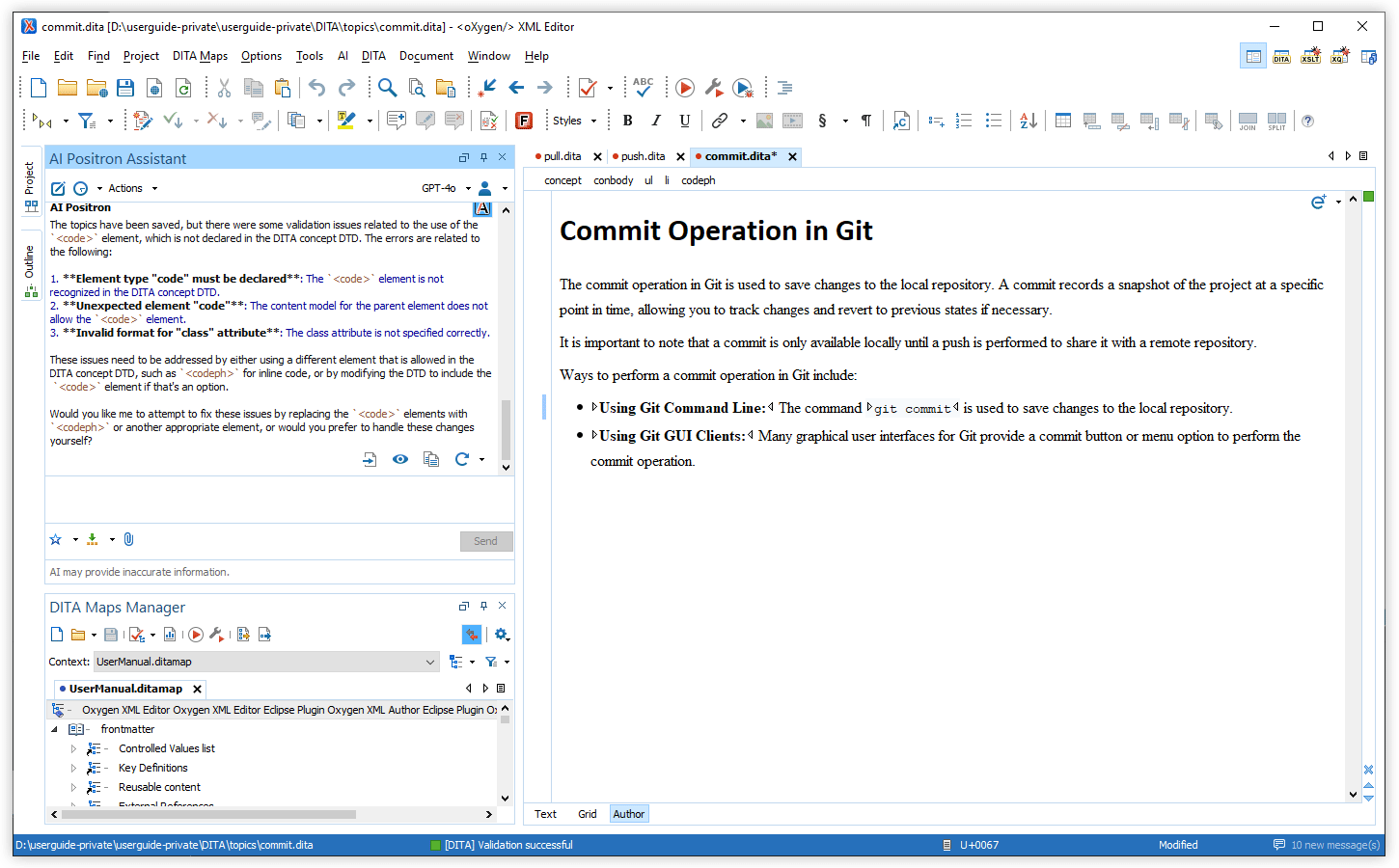Toggle Italic formatting
The image size is (1399, 868).
tap(656, 121)
